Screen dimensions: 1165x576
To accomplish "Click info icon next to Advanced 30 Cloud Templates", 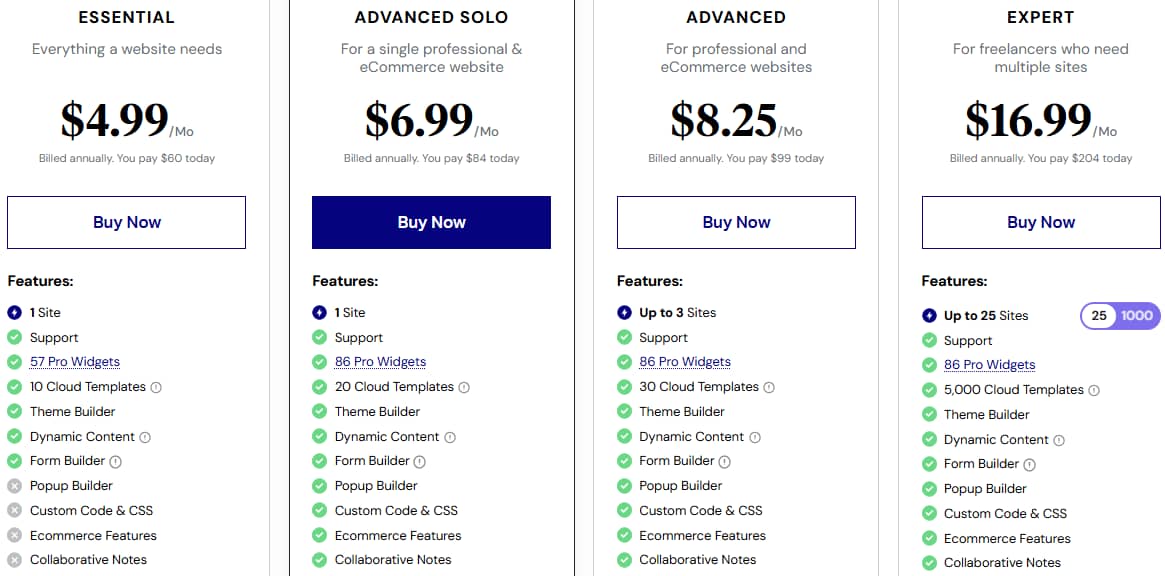I will pyautogui.click(x=769, y=387).
